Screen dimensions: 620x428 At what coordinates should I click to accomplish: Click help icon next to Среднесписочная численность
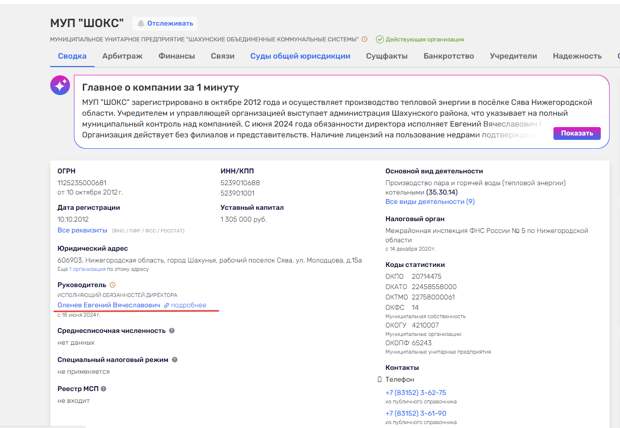pos(172,330)
